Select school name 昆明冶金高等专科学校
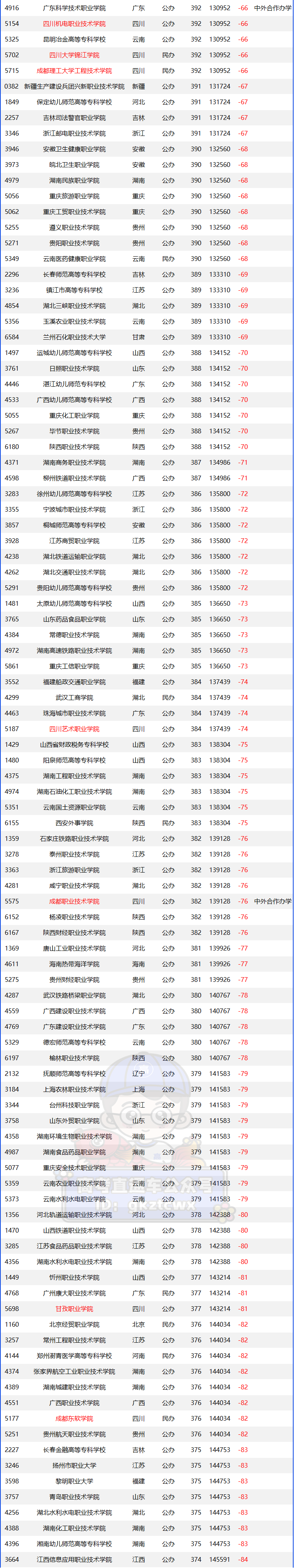The image size is (294, 1568). [x=74, y=39]
